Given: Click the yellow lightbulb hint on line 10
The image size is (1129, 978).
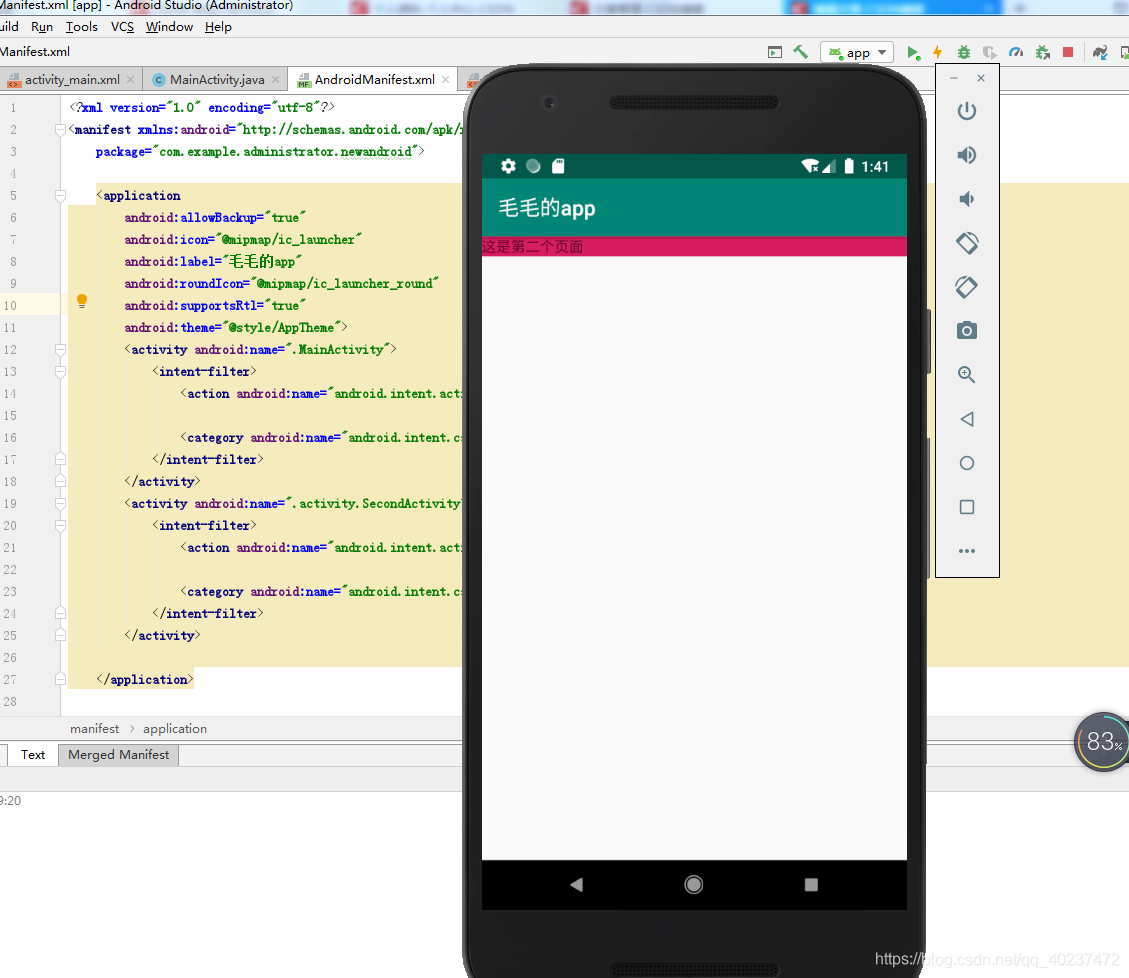Looking at the screenshot, I should (82, 301).
